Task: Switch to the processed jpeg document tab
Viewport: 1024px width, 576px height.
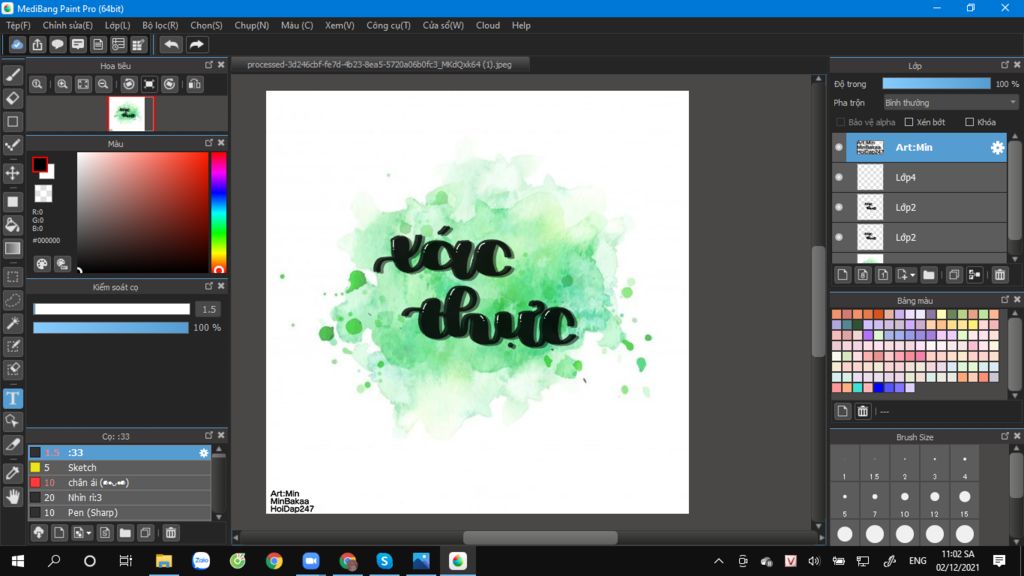Action: 379,65
